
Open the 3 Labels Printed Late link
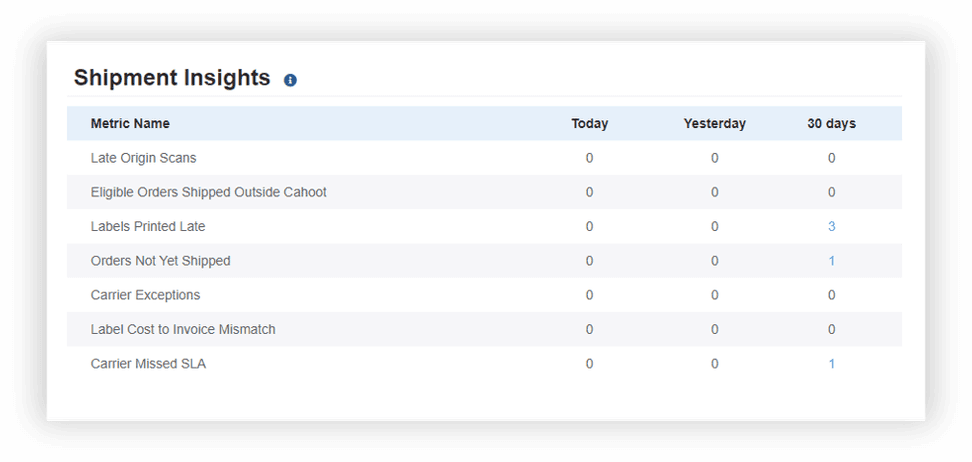click(x=831, y=227)
